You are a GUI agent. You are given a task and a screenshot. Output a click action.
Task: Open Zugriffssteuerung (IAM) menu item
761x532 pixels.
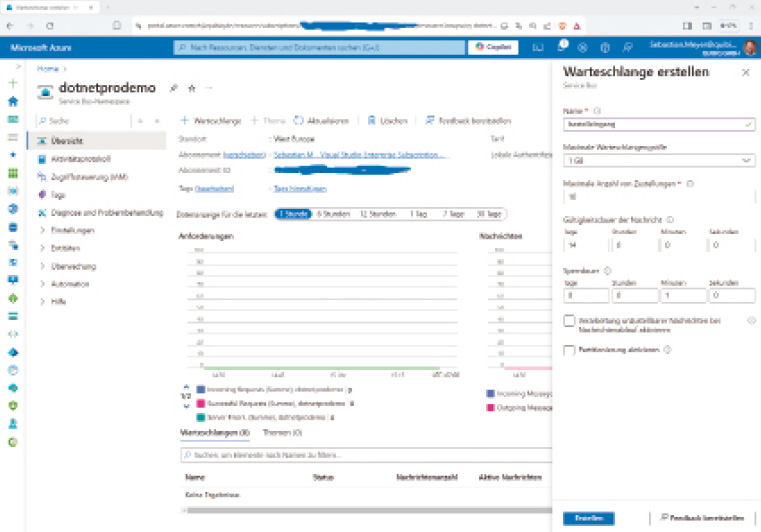coord(89,177)
